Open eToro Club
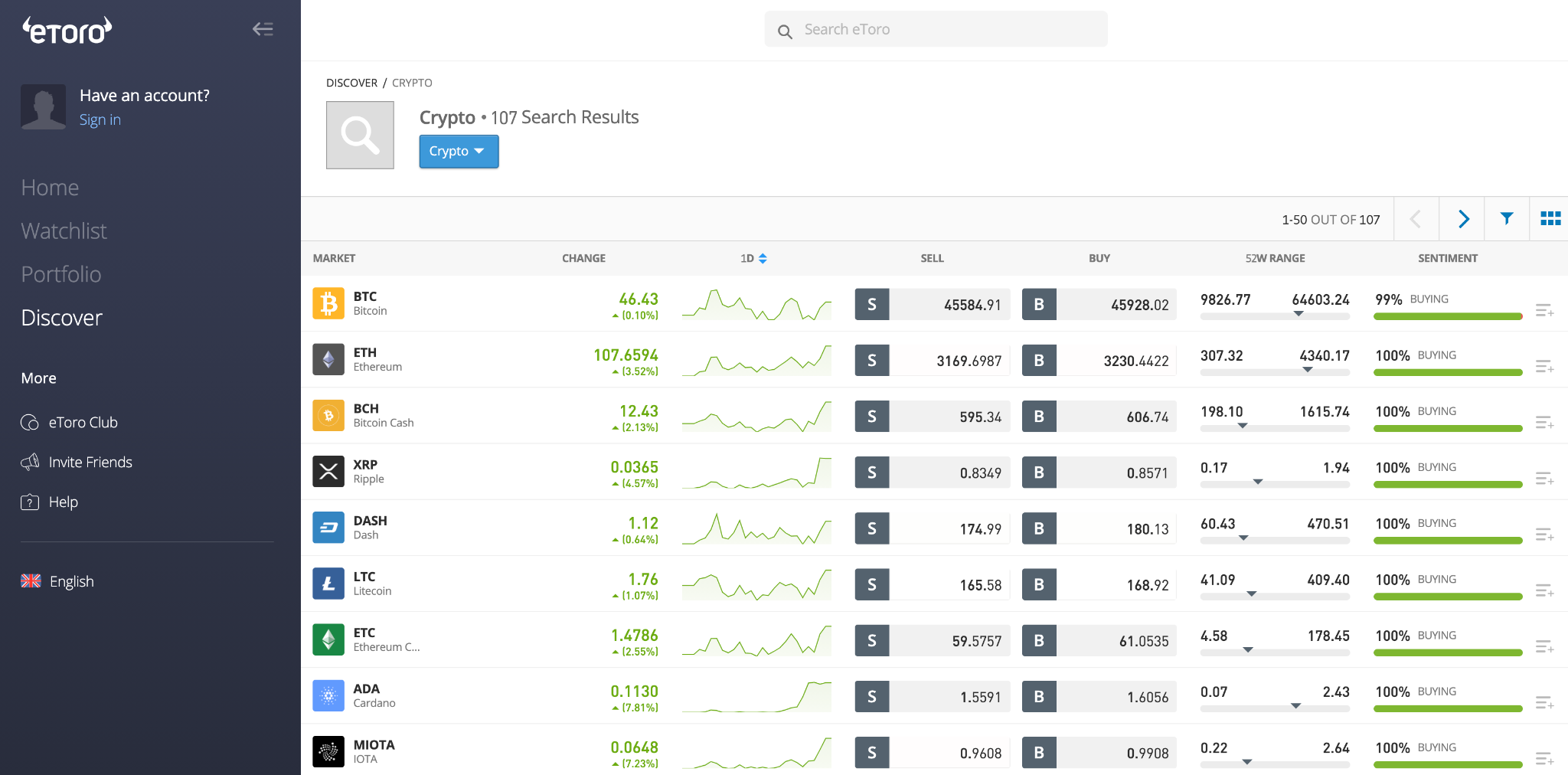 (x=69, y=422)
